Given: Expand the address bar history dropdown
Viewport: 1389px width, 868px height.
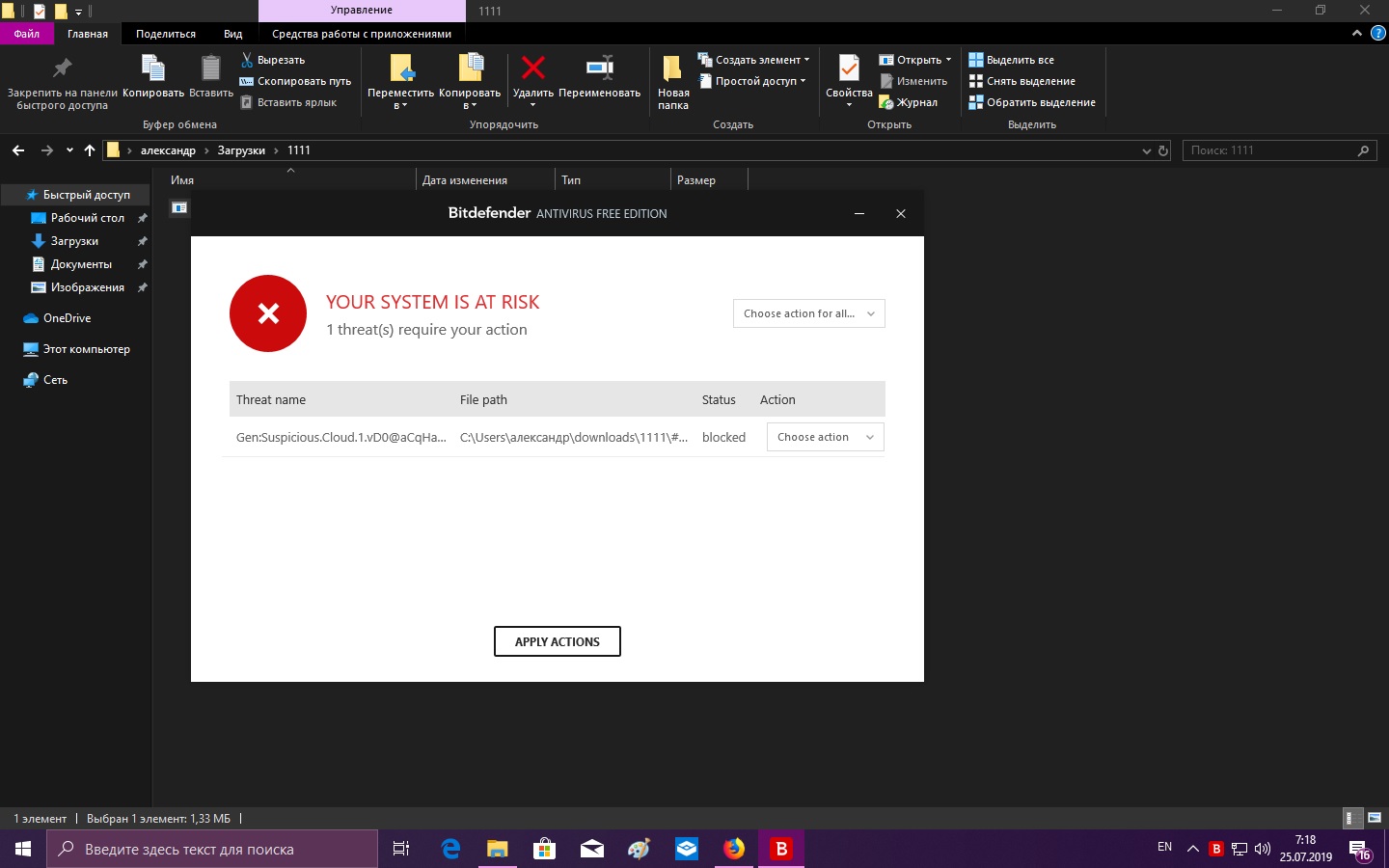Looking at the screenshot, I should tap(1146, 150).
